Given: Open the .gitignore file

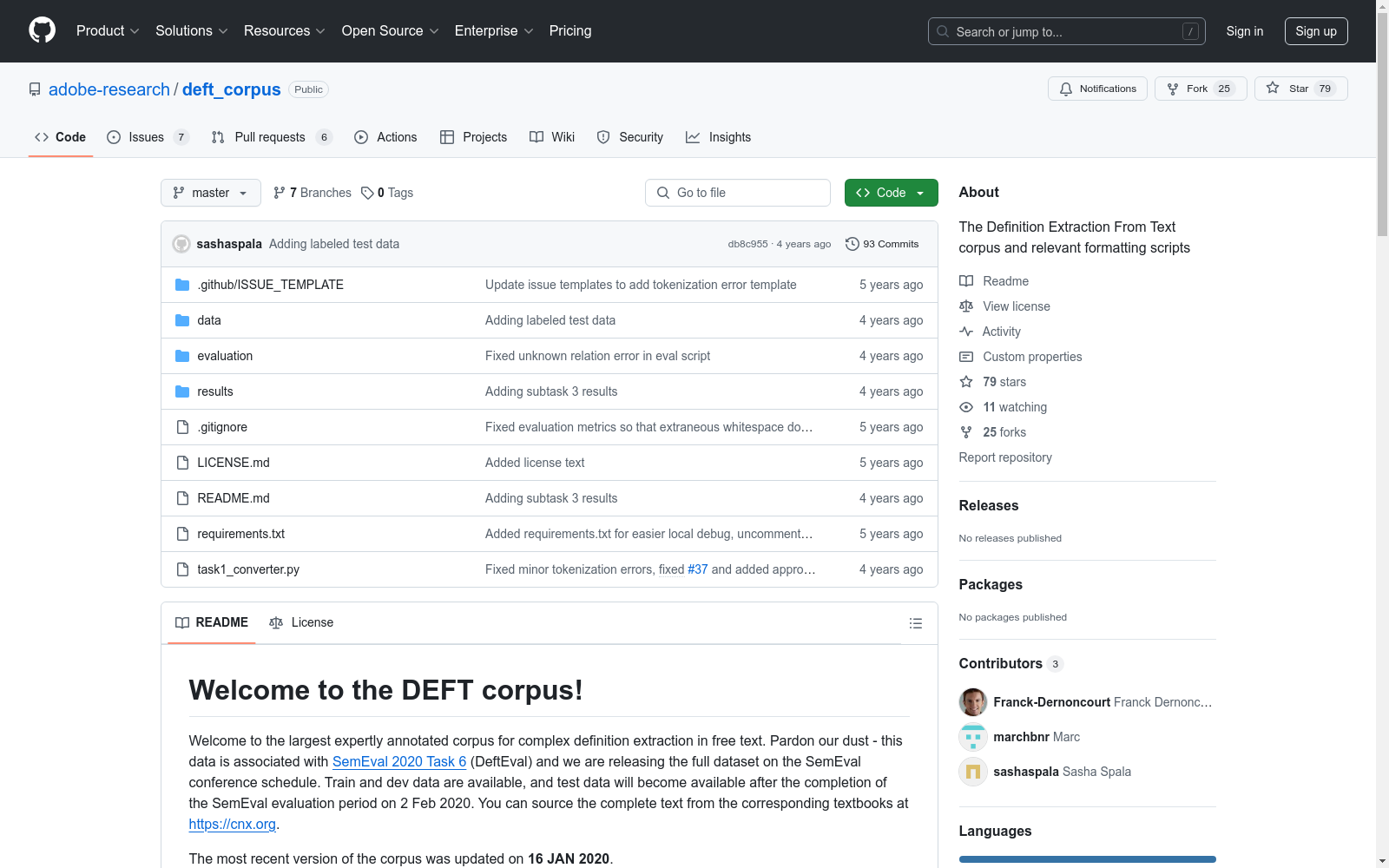Looking at the screenshot, I should pyautogui.click(x=222, y=427).
